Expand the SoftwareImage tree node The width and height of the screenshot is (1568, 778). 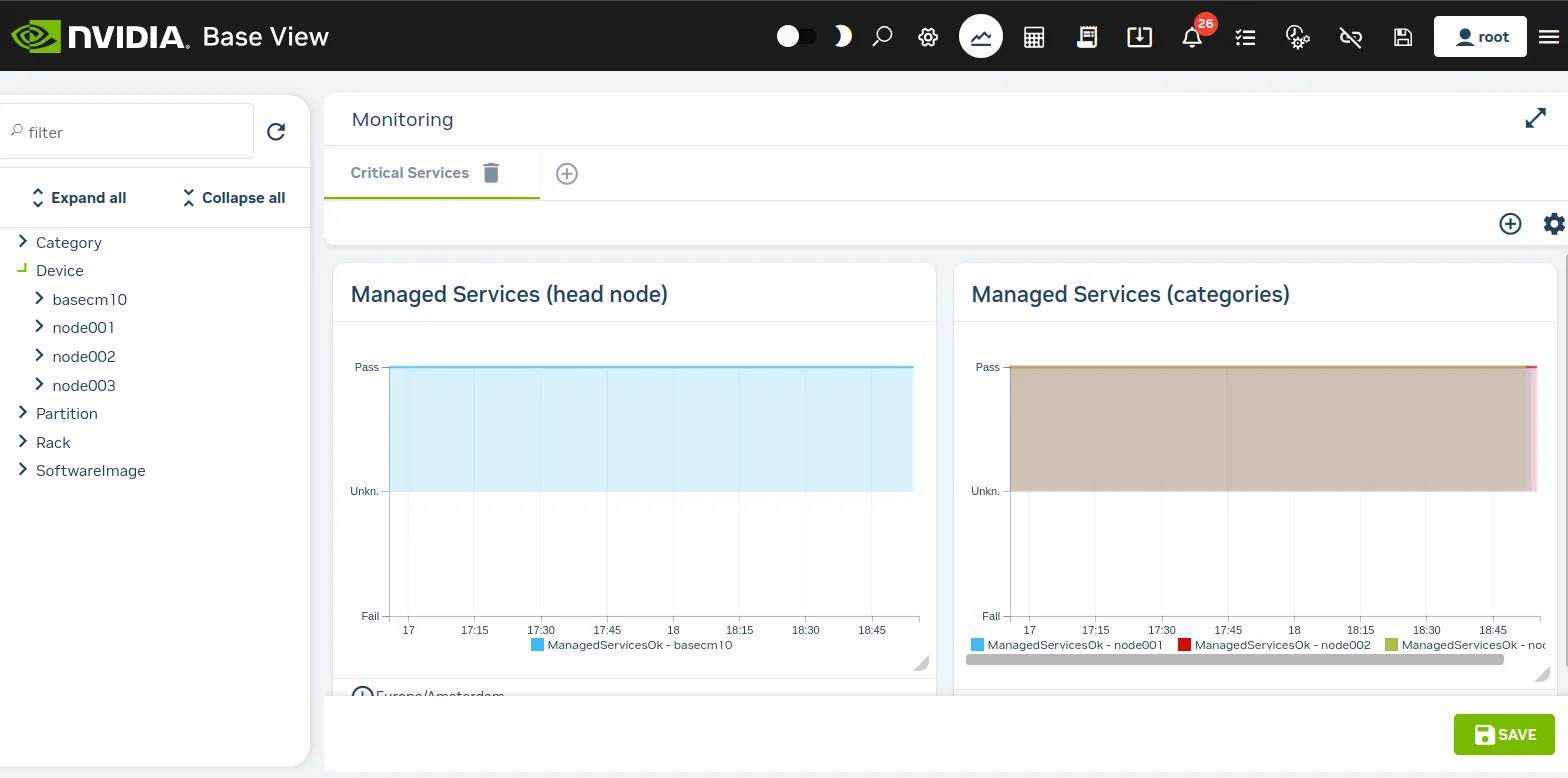click(x=22, y=469)
